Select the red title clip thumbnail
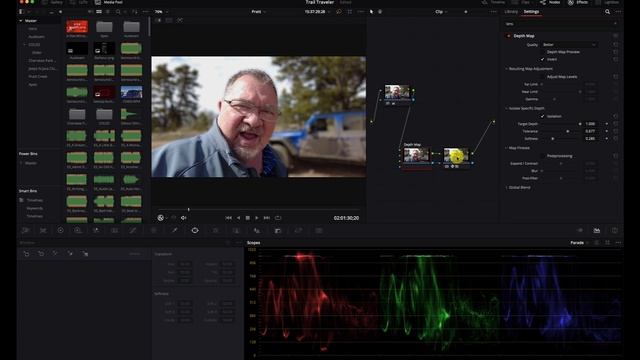The height and width of the screenshot is (360, 640). tap(77, 27)
